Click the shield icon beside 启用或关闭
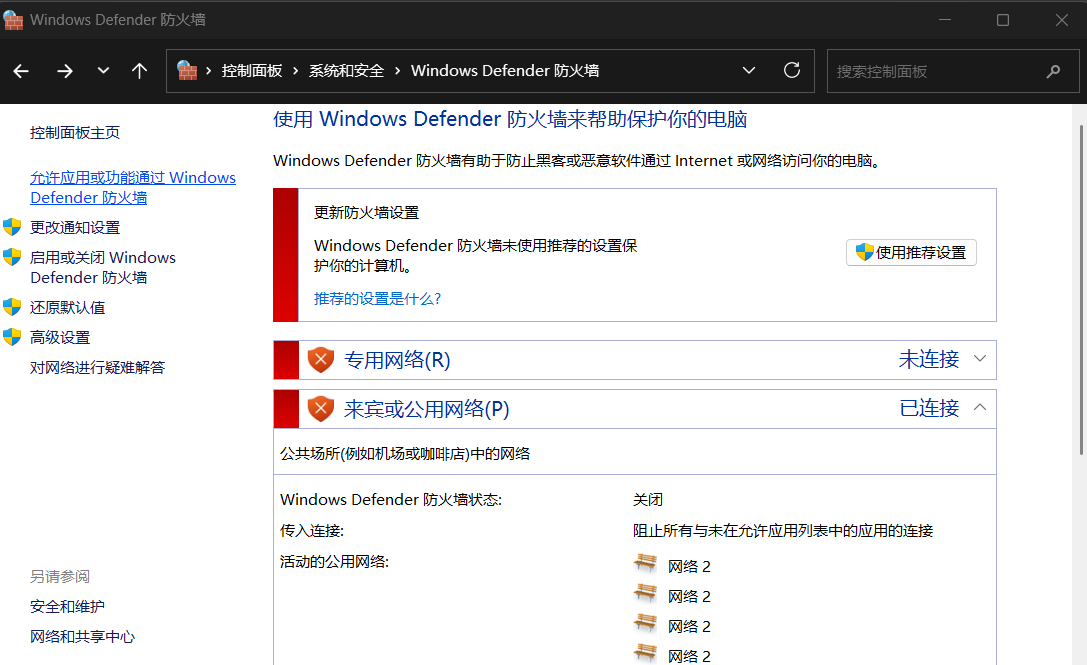 [12, 257]
